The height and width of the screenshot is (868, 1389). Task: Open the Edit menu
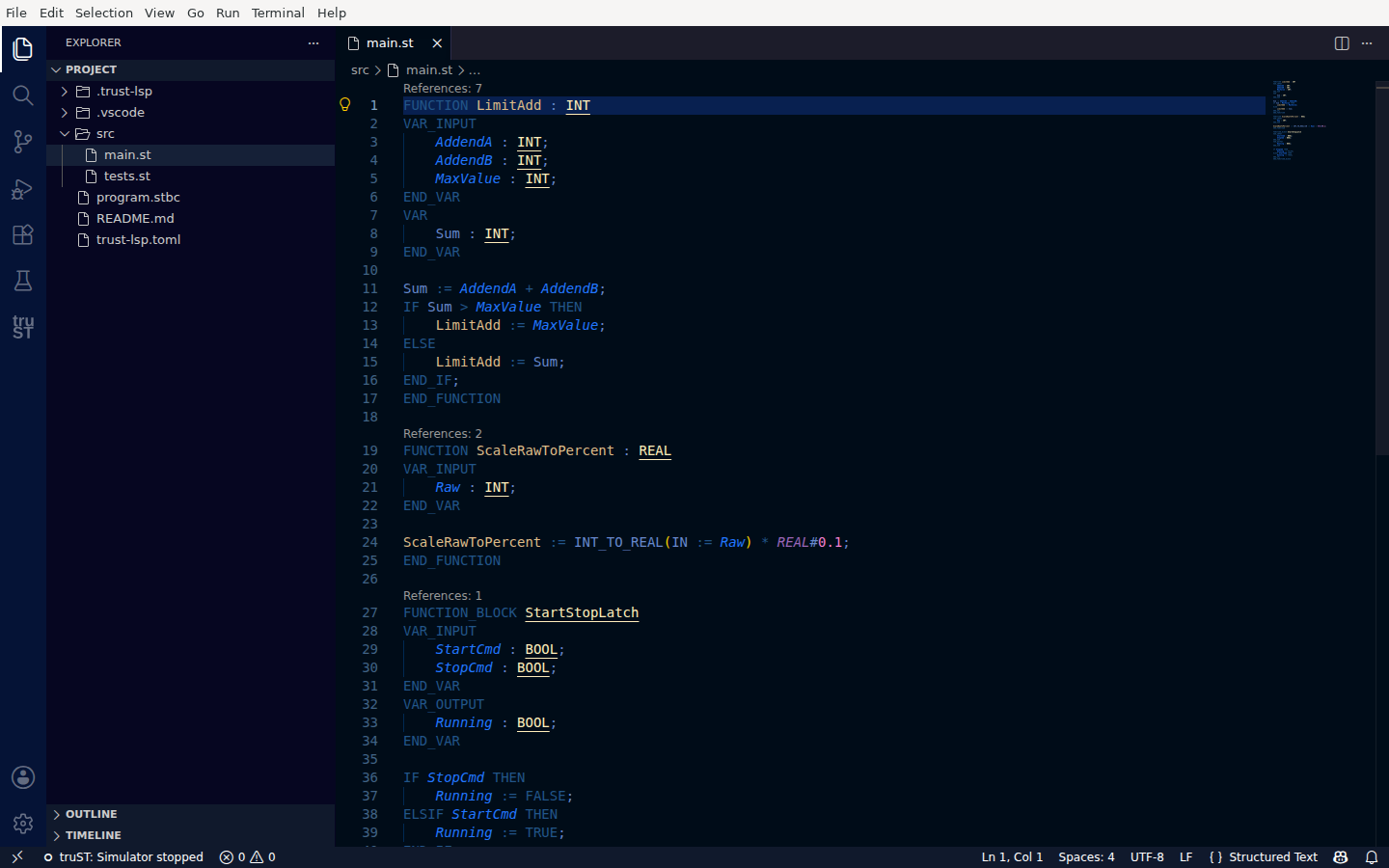click(x=51, y=13)
